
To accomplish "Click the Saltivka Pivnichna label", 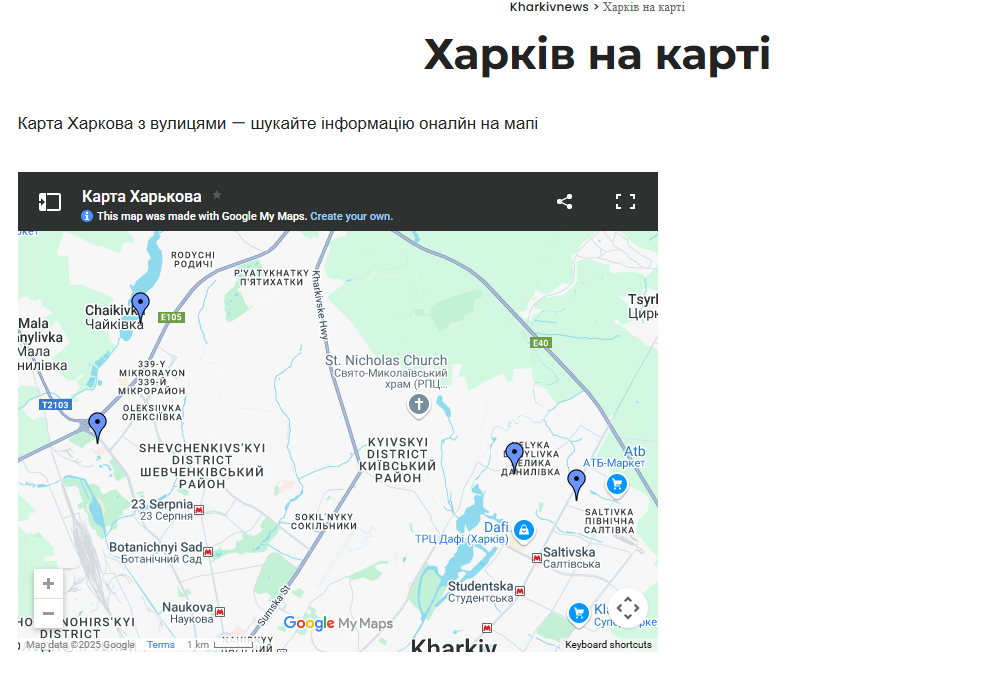I will 609,521.
